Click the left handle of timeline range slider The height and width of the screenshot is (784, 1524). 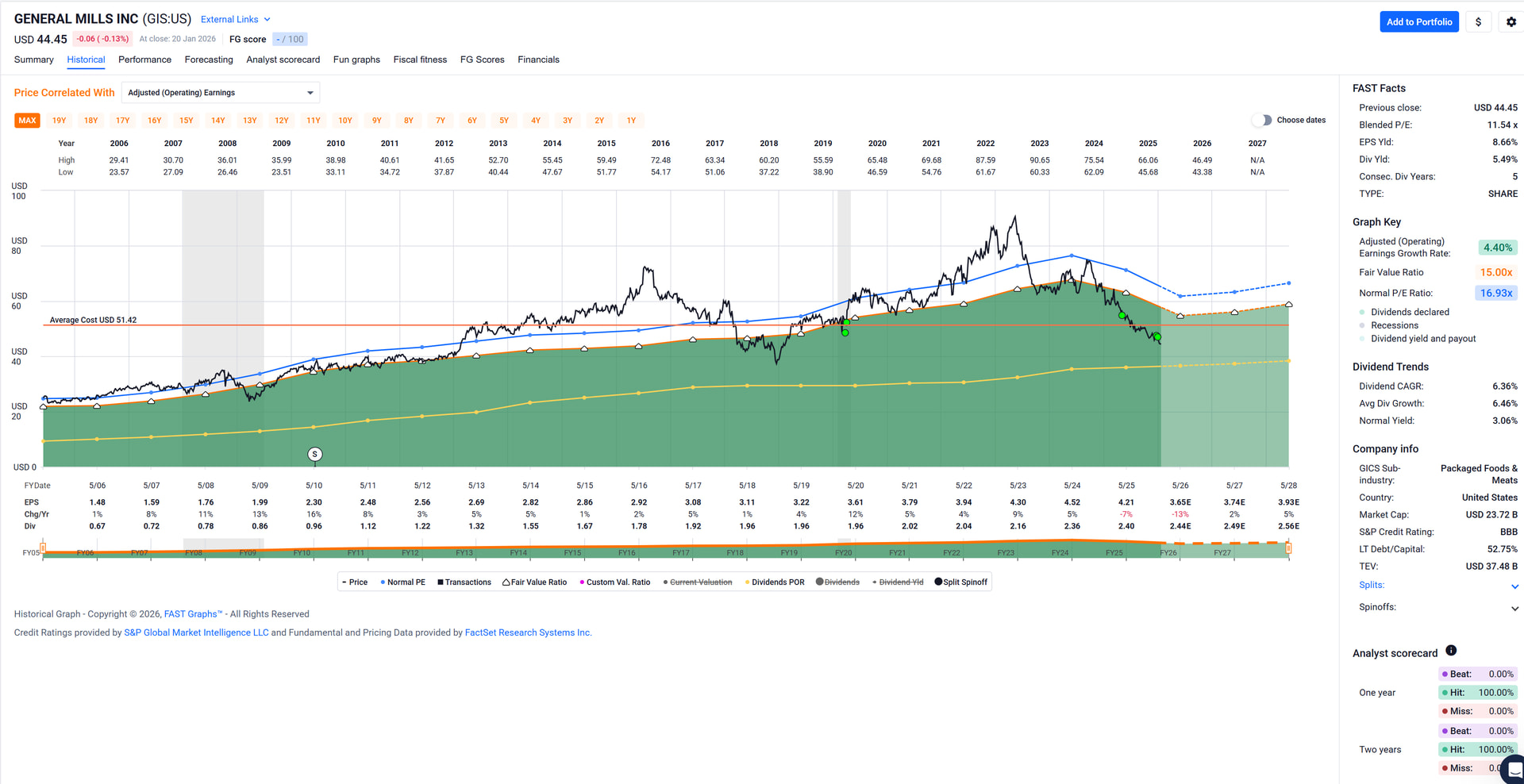pos(43,548)
